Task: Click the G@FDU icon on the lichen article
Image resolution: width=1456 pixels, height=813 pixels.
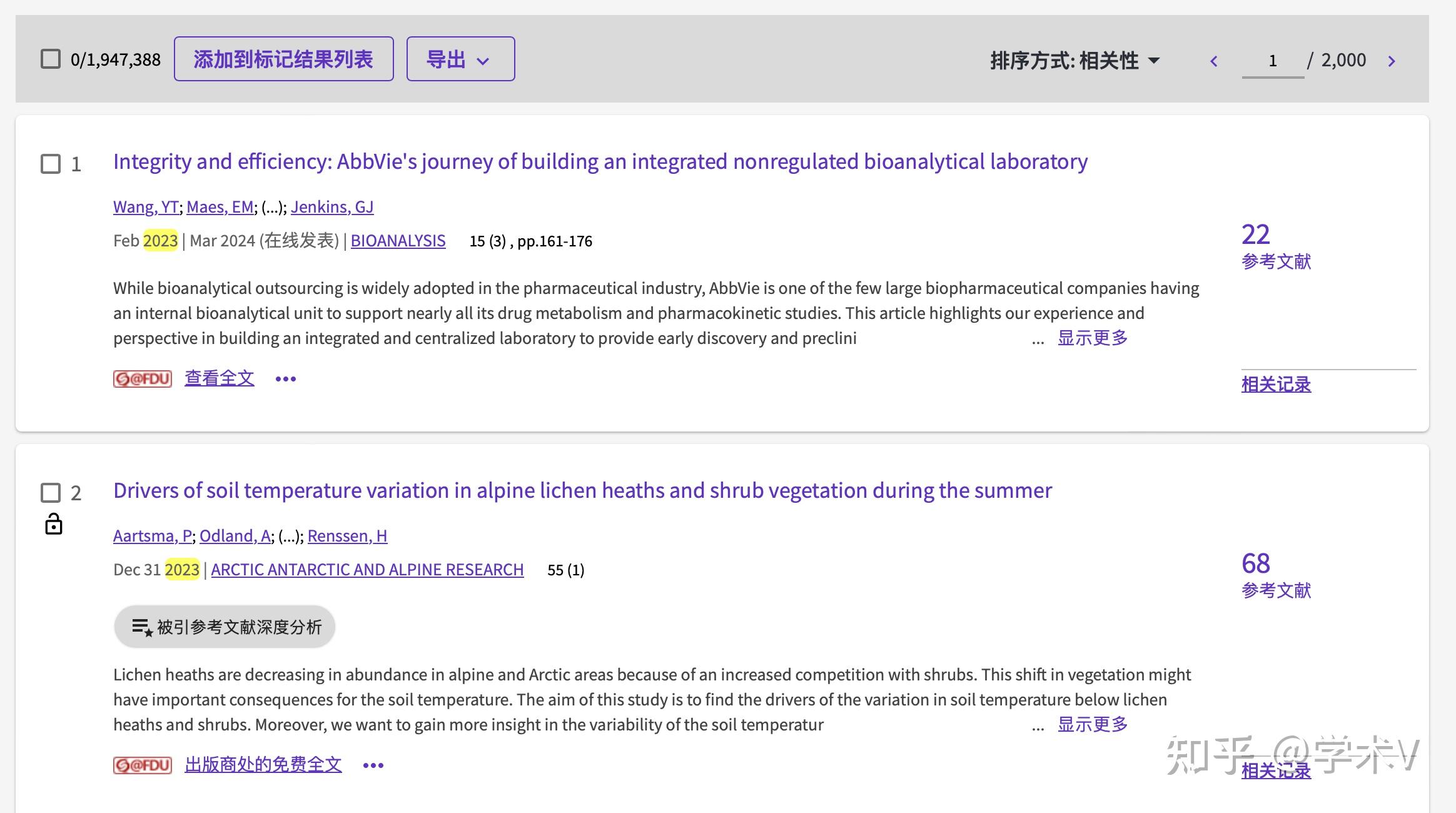Action: (x=142, y=764)
